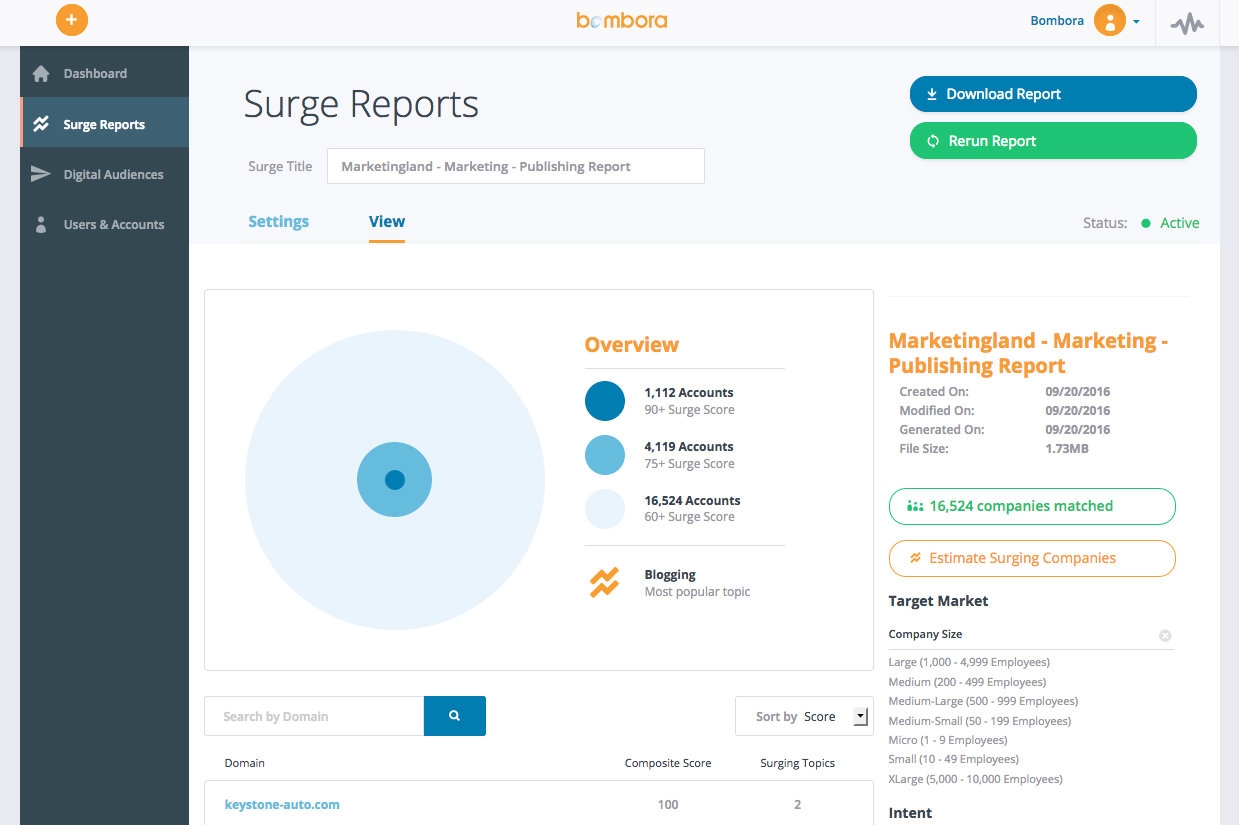The image size is (1239, 825).
Task: Click the File Size 1.73MB value
Action: (1067, 449)
